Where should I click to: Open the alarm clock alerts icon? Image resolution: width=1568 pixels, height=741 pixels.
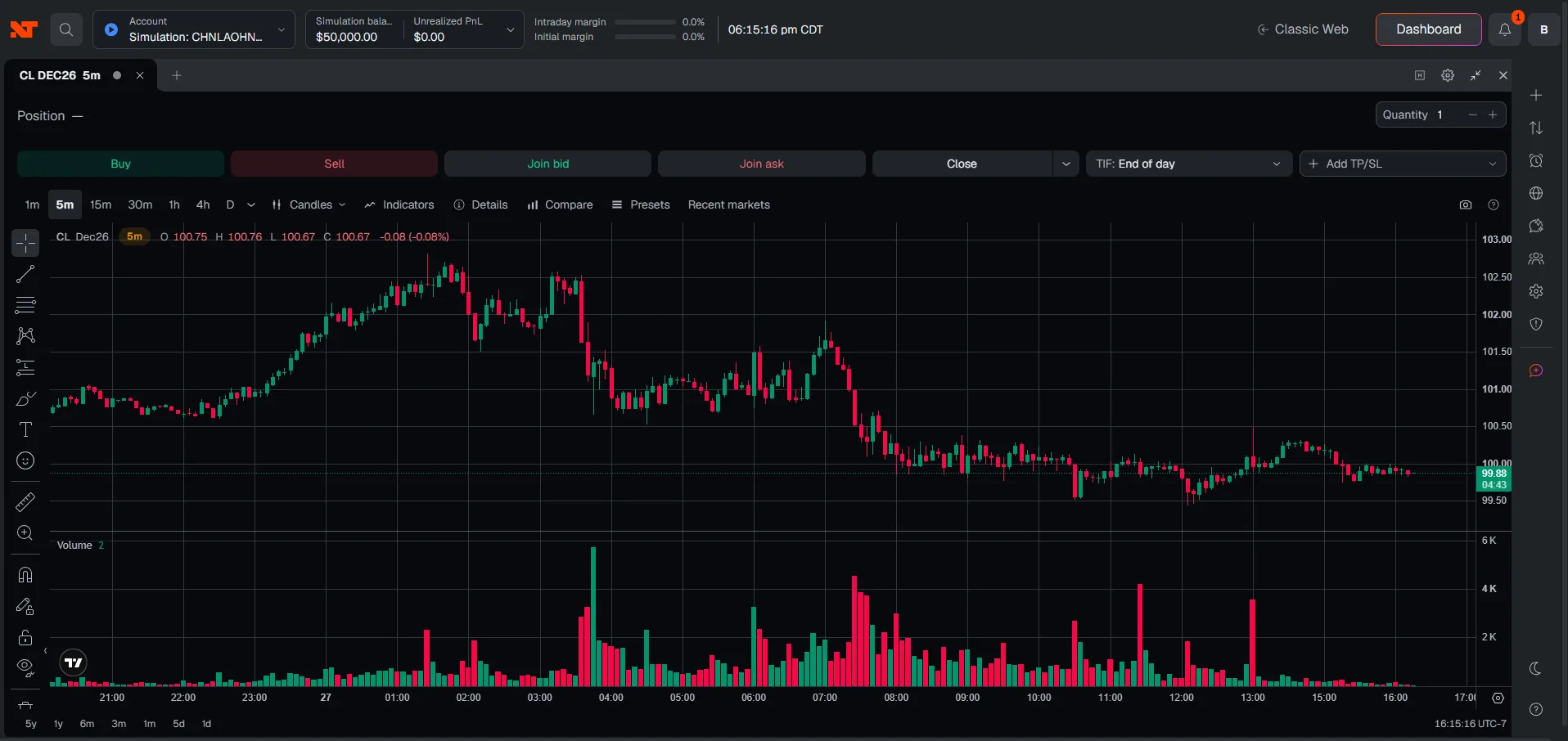click(1536, 160)
